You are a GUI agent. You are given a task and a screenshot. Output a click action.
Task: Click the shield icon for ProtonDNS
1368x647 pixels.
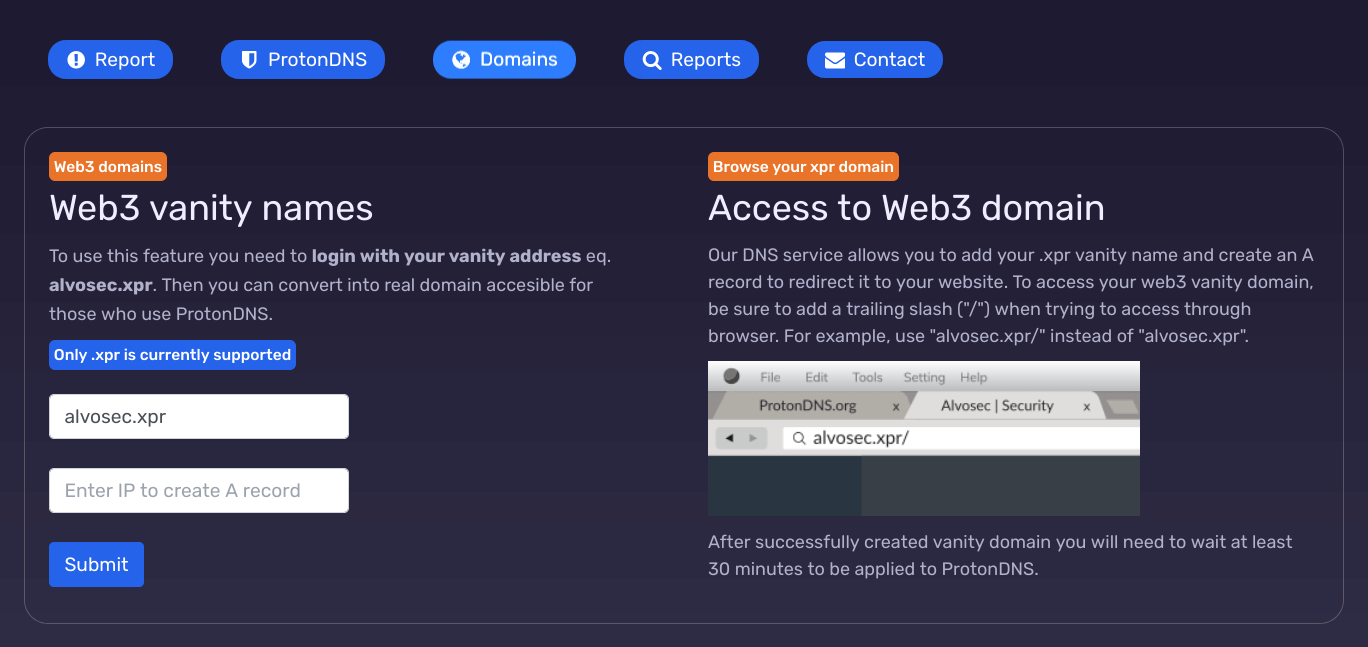coord(249,60)
